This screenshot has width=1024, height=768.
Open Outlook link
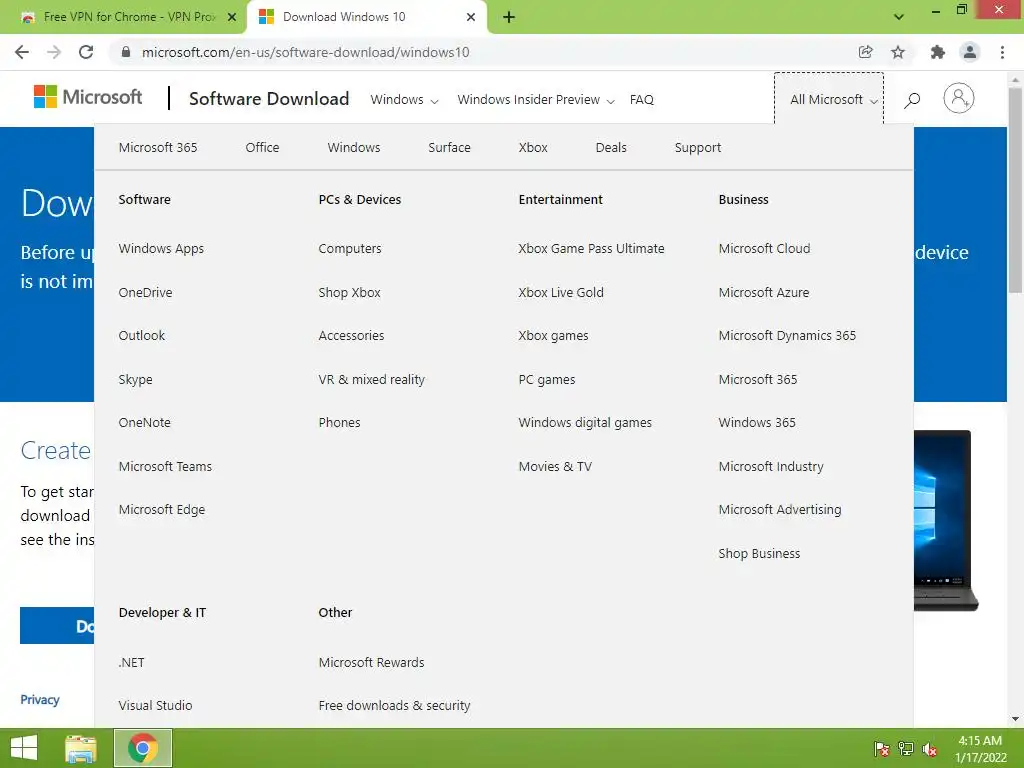click(142, 336)
